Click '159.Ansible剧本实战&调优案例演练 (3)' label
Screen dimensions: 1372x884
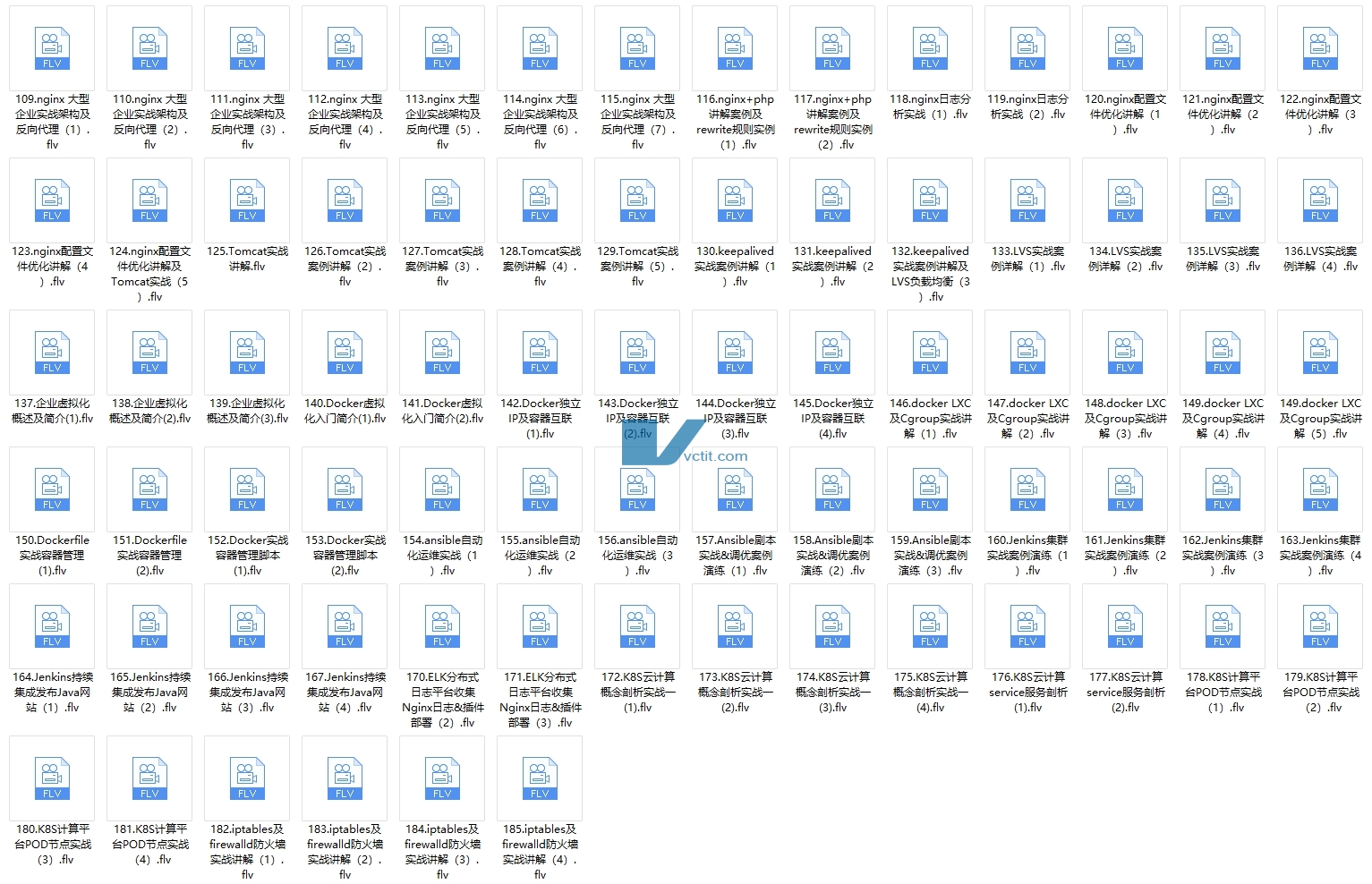tap(930, 556)
